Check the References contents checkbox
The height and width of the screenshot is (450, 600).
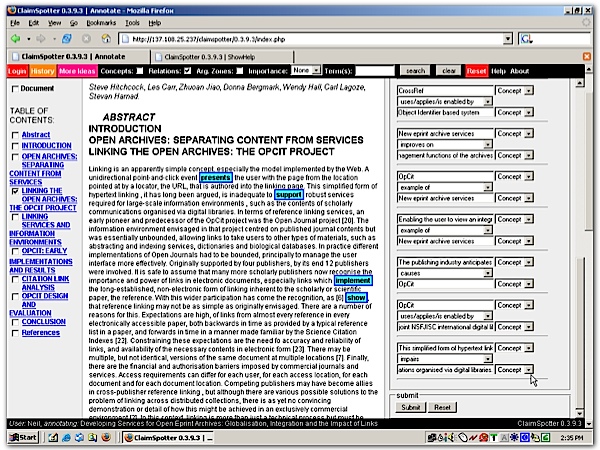pos(15,333)
